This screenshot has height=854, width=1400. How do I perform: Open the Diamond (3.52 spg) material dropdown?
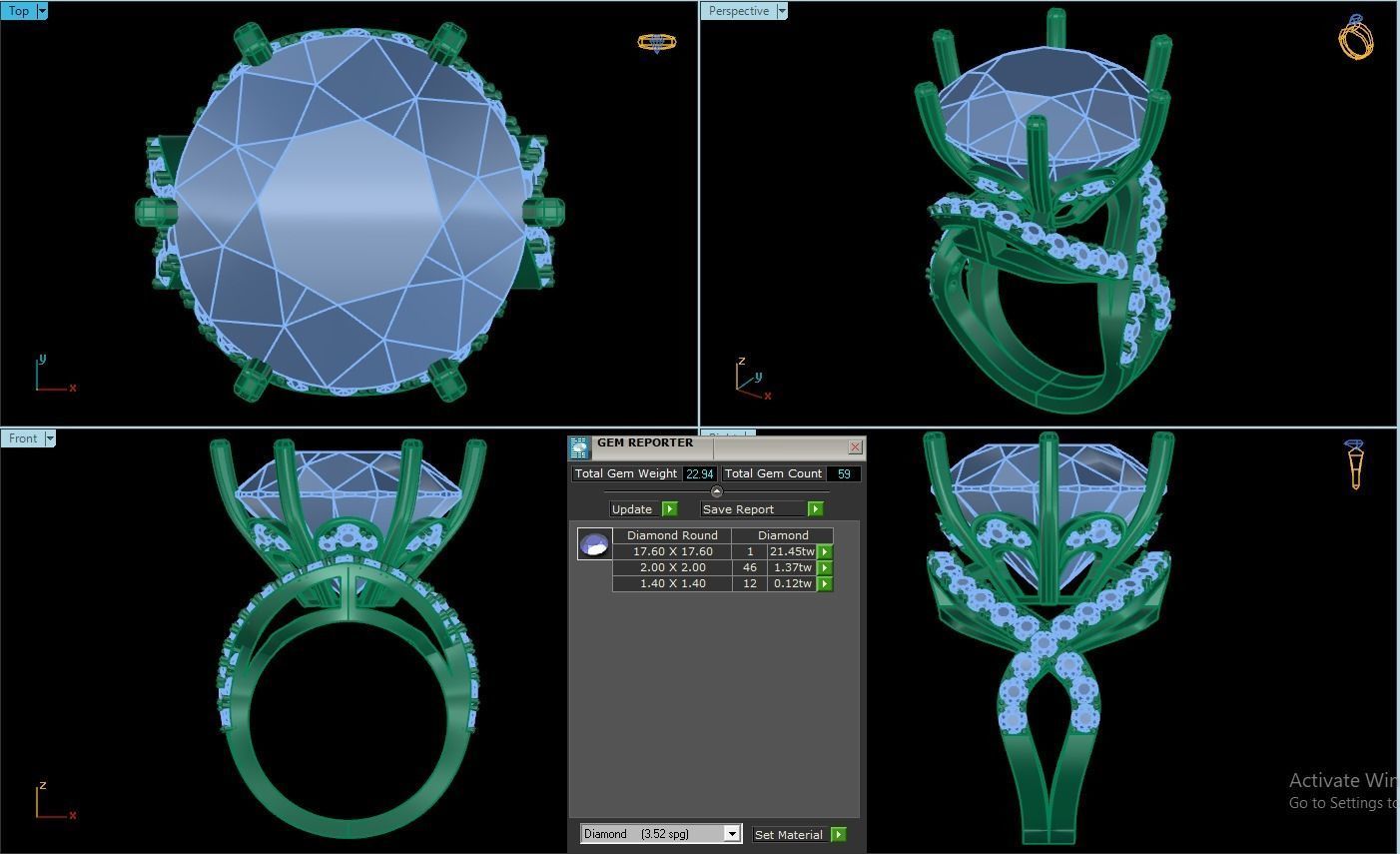732,834
